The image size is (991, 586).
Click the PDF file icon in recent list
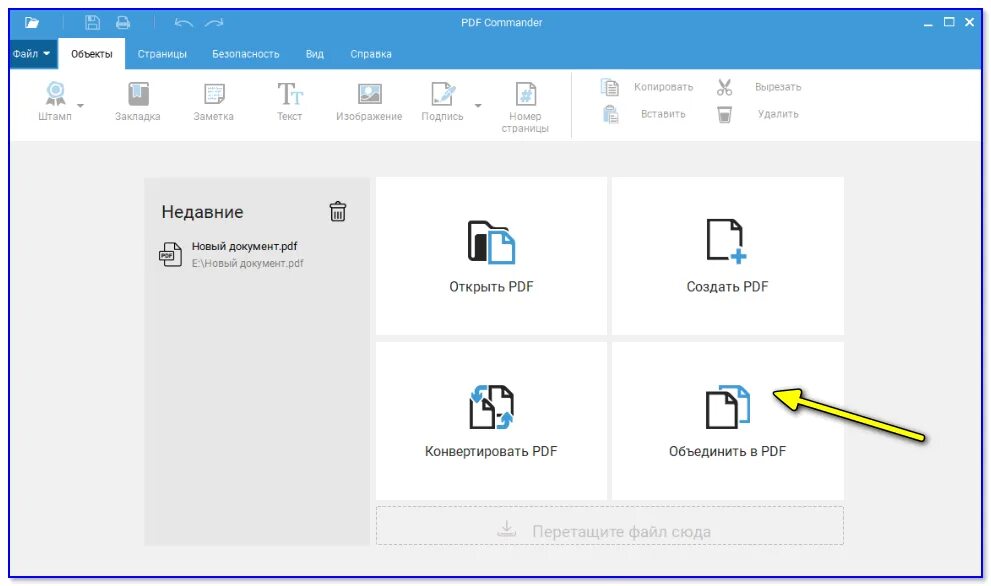coord(170,255)
